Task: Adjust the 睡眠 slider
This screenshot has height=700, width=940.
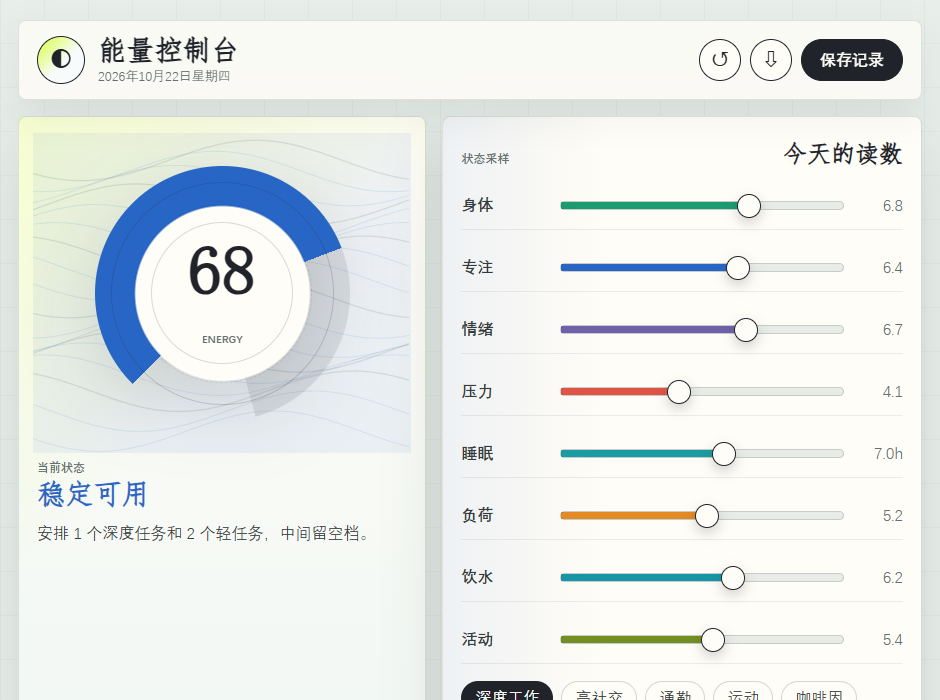Action: coord(702,454)
